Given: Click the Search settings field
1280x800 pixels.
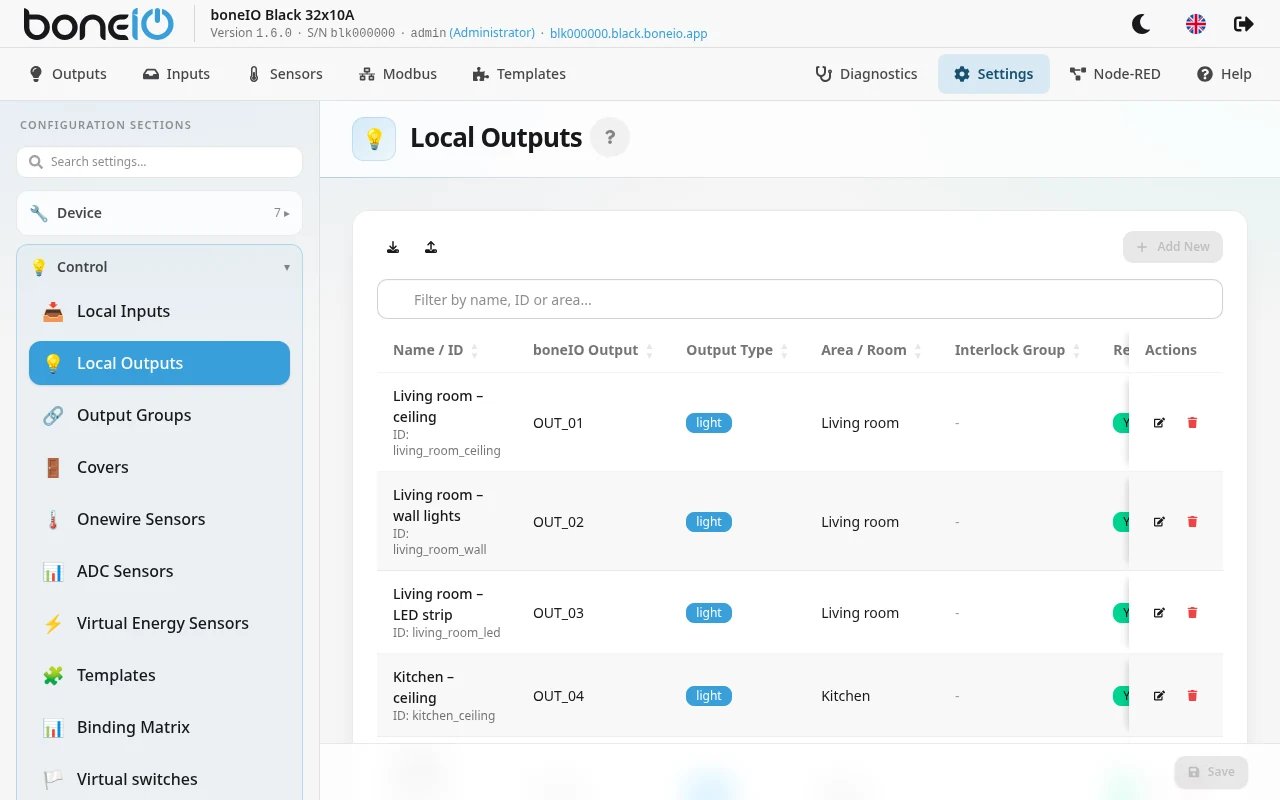Looking at the screenshot, I should (x=159, y=162).
